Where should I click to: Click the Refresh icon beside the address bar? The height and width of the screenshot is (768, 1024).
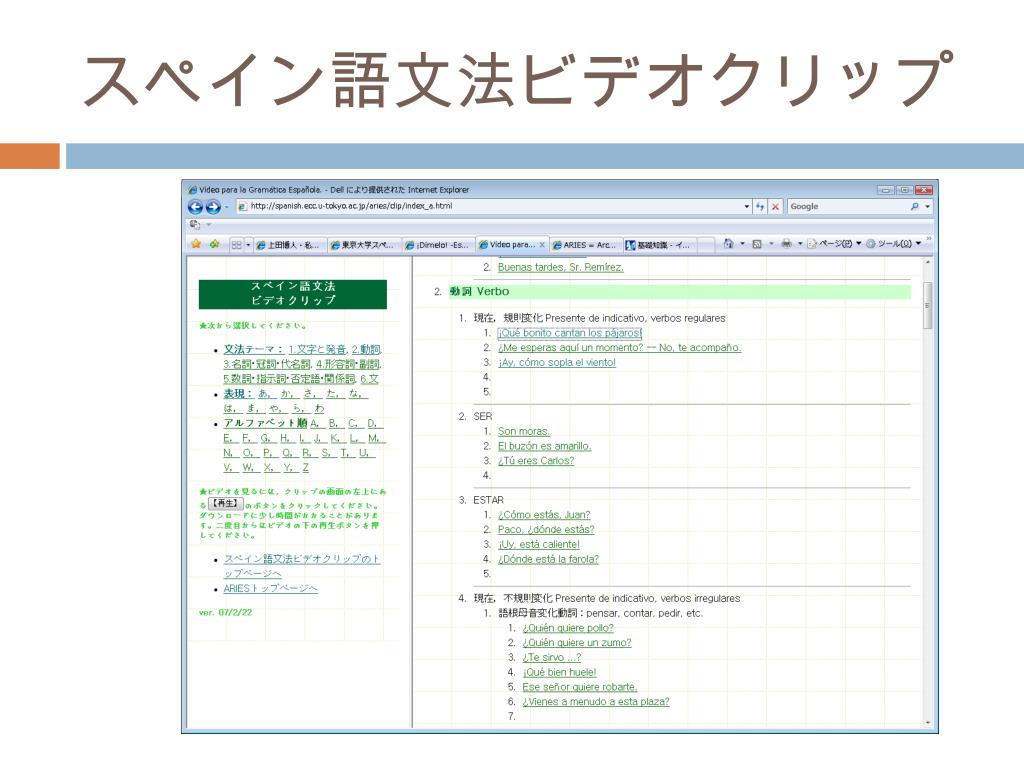[x=760, y=206]
